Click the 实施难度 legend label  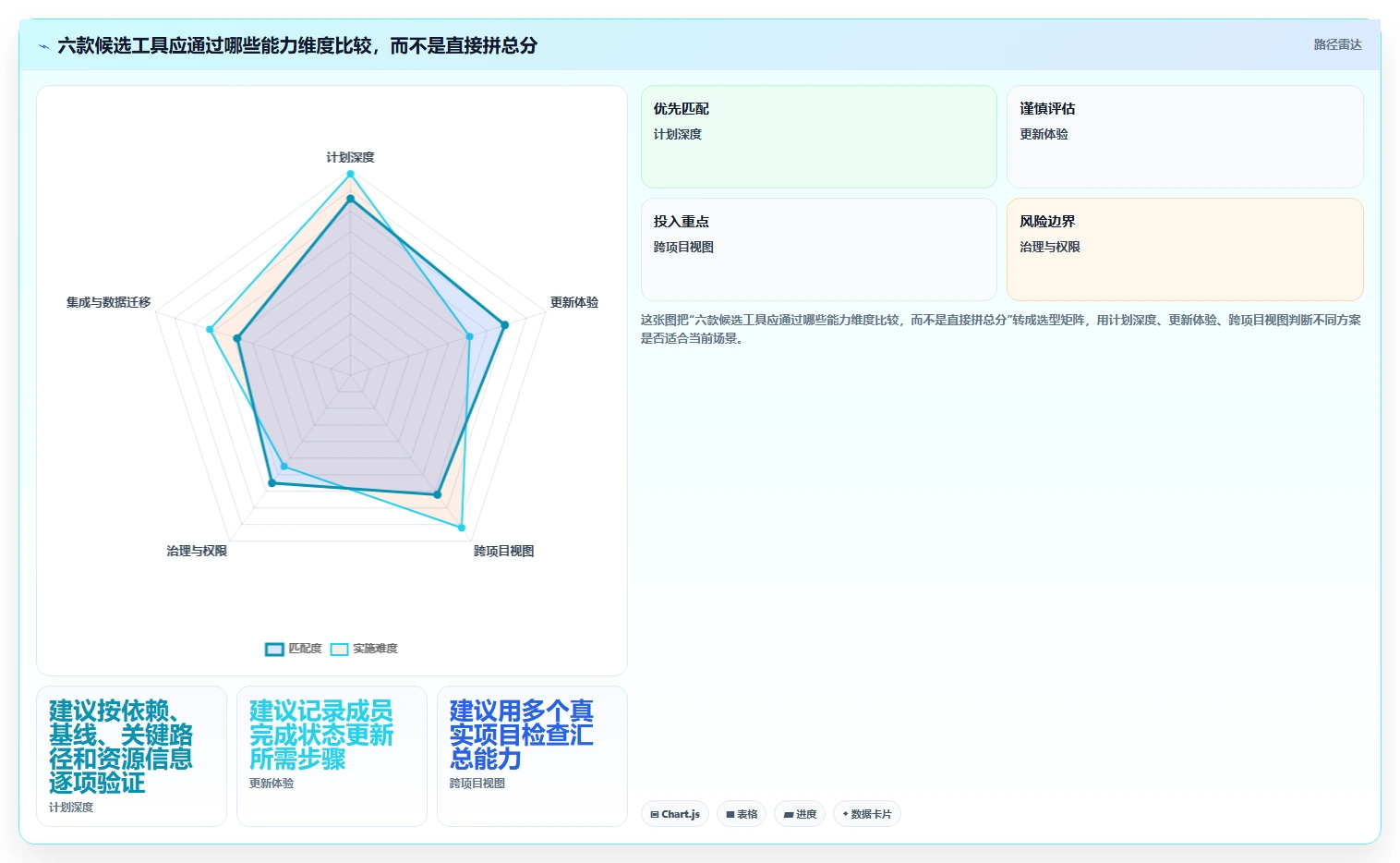tap(375, 649)
